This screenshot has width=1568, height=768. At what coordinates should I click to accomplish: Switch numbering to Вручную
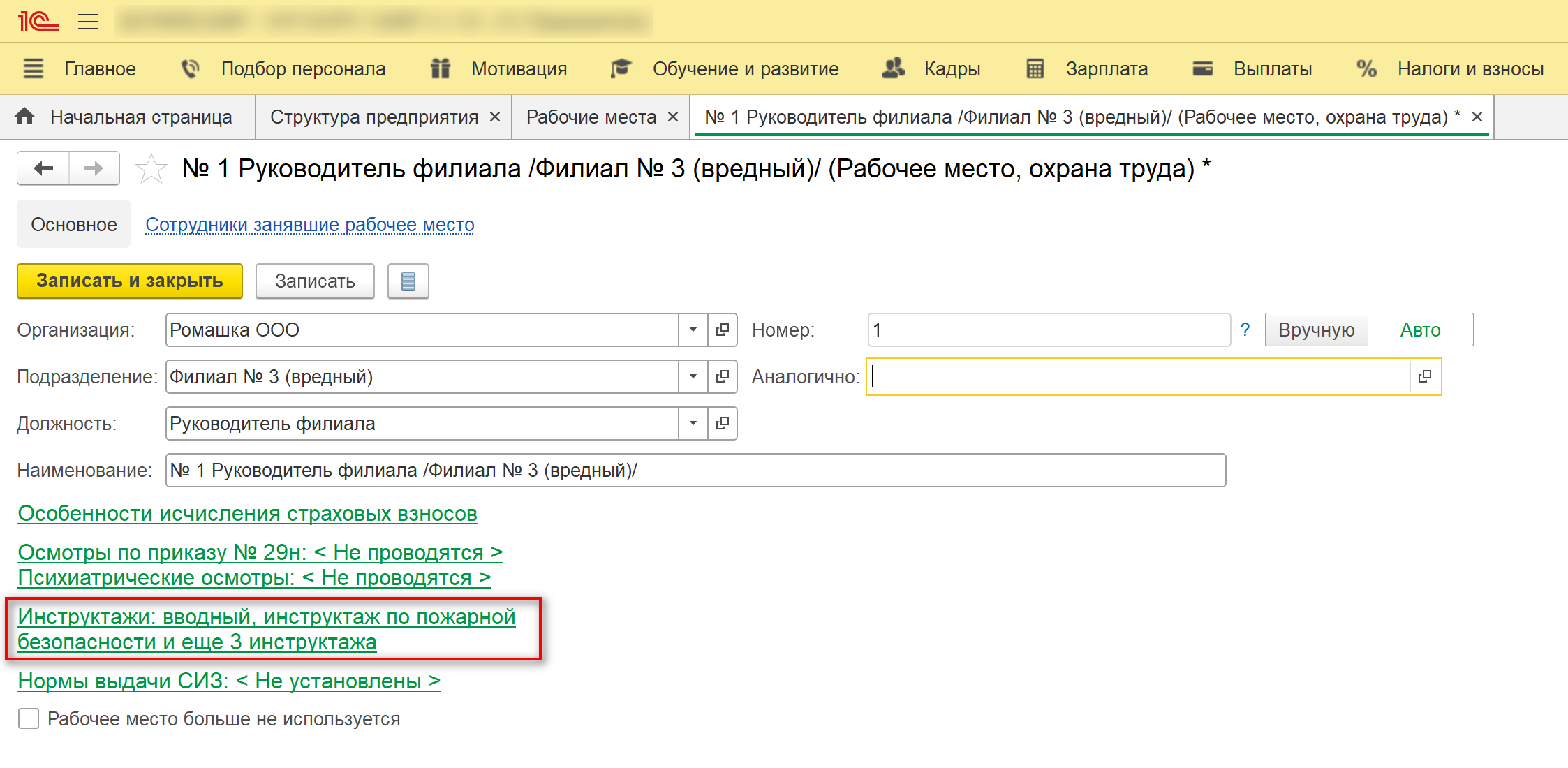click(x=1316, y=330)
